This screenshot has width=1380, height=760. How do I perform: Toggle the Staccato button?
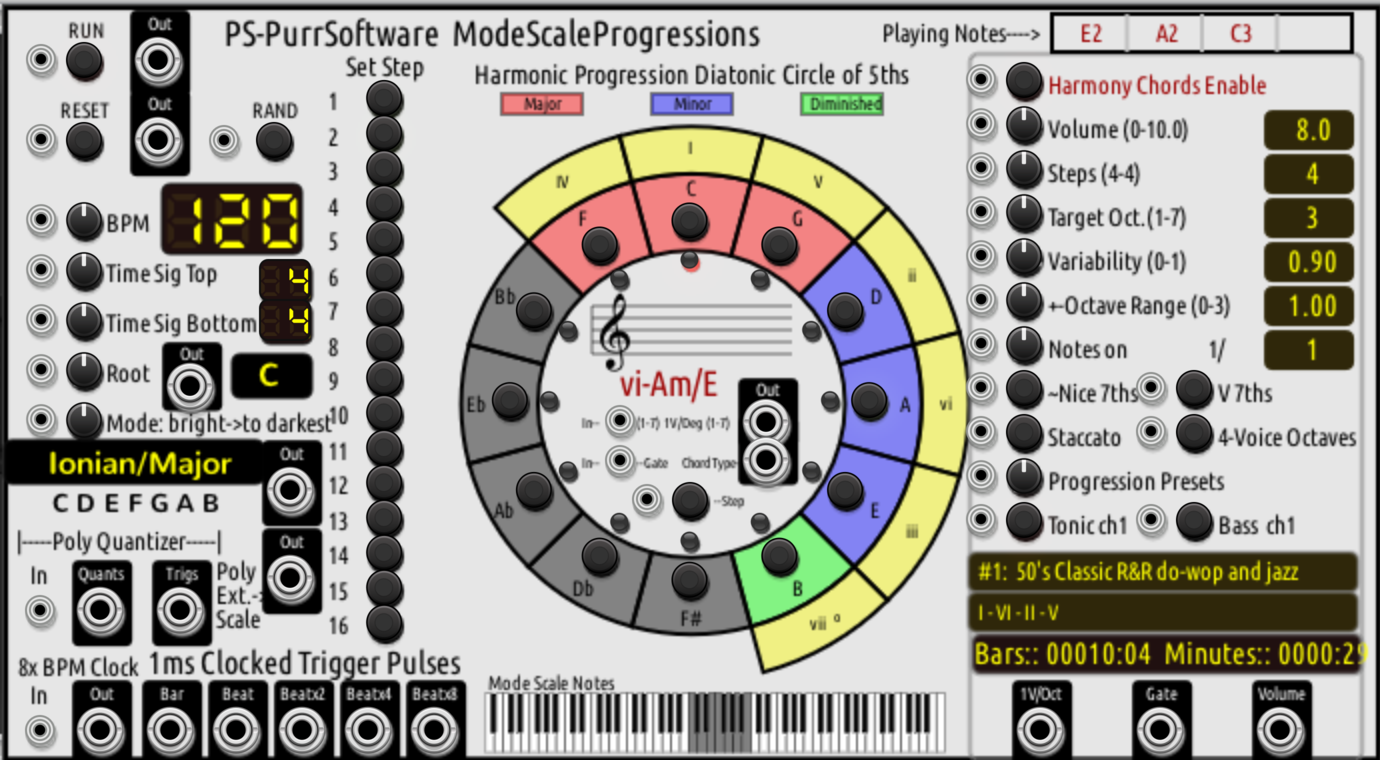[x=1024, y=433]
